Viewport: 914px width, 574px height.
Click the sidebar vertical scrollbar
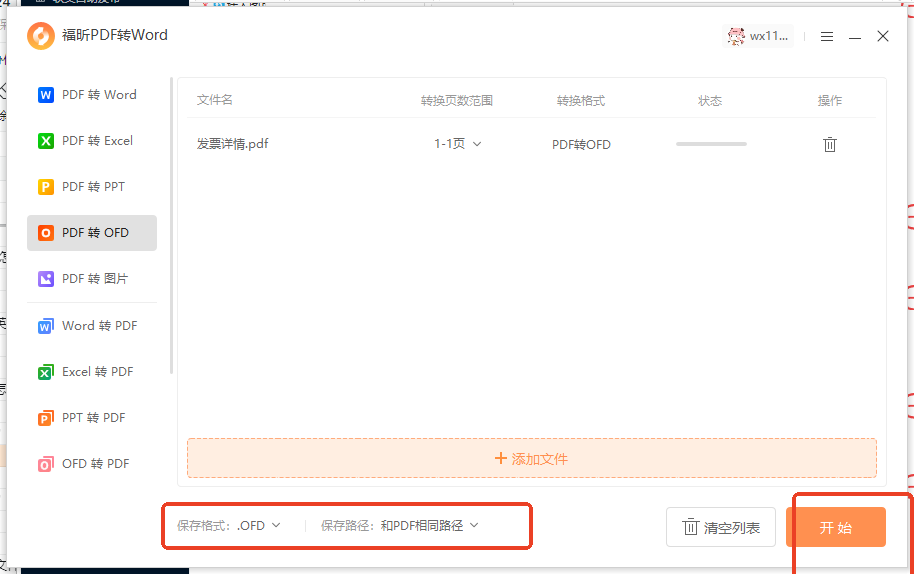(171, 226)
